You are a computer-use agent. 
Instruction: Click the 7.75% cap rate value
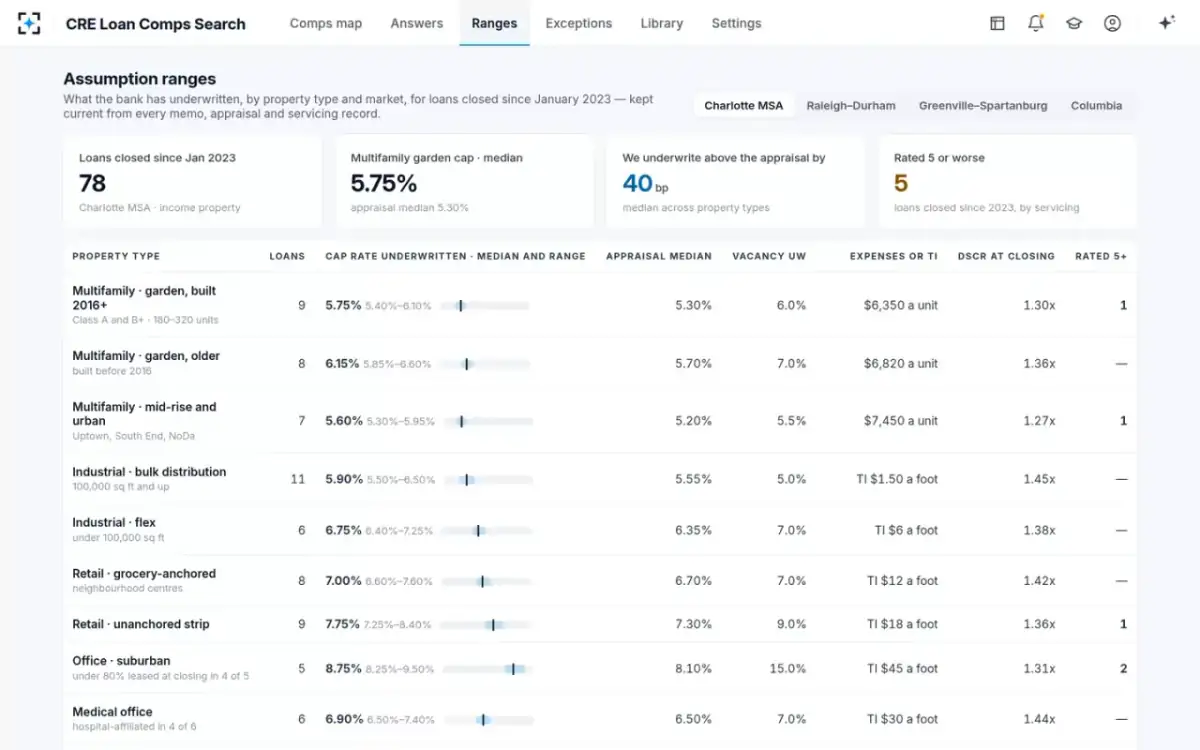click(x=343, y=624)
